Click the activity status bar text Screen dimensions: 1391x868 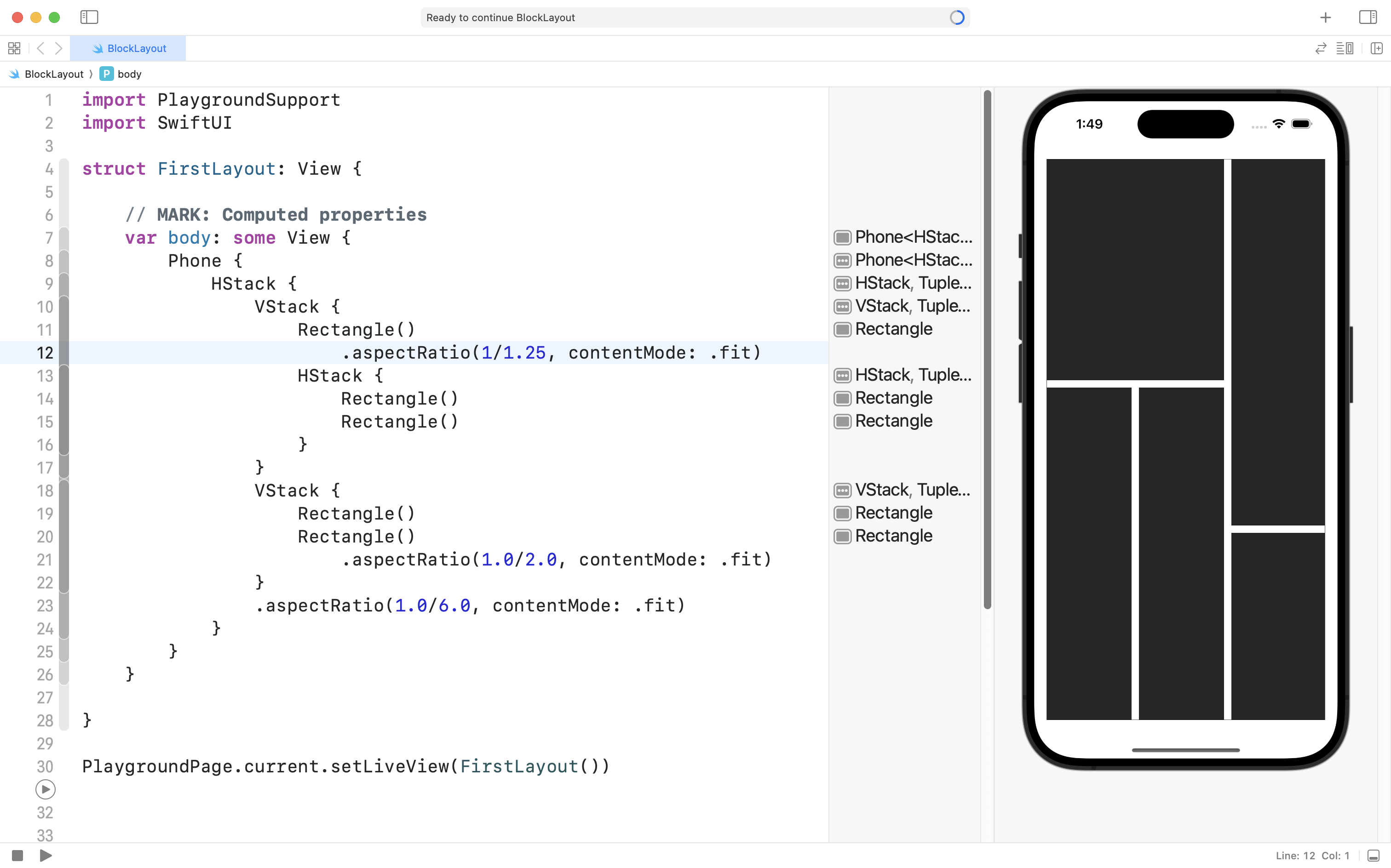500,17
